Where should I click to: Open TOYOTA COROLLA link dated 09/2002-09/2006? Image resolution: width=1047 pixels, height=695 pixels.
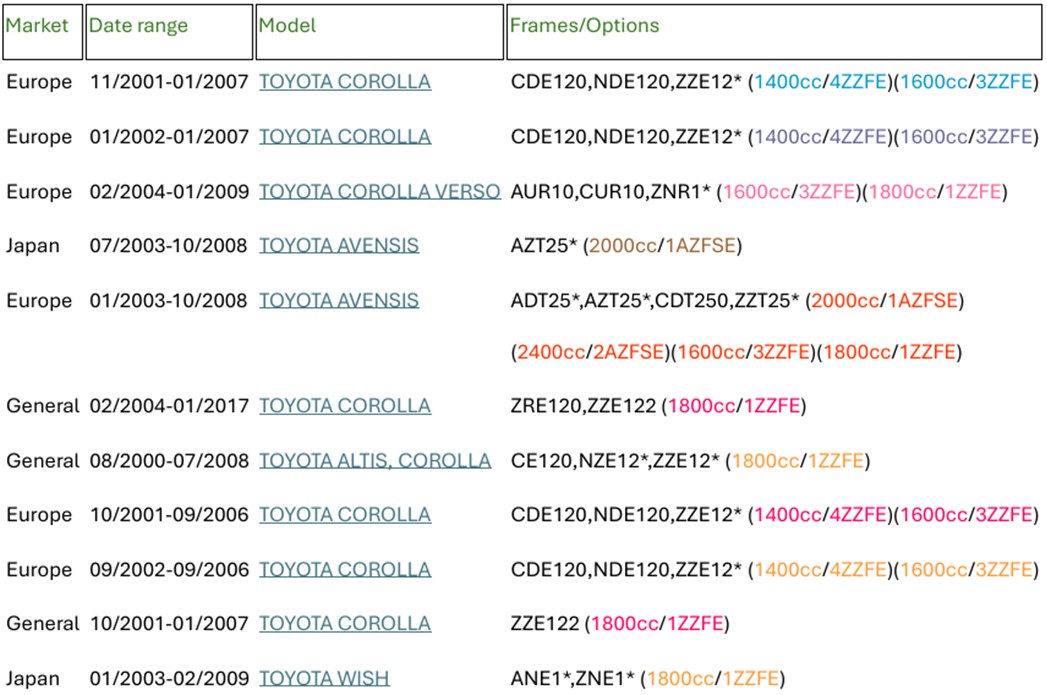pos(345,569)
